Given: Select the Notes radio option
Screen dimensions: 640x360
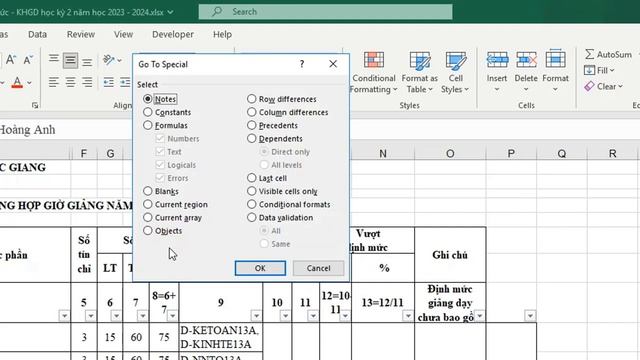Looking at the screenshot, I should (148, 99).
